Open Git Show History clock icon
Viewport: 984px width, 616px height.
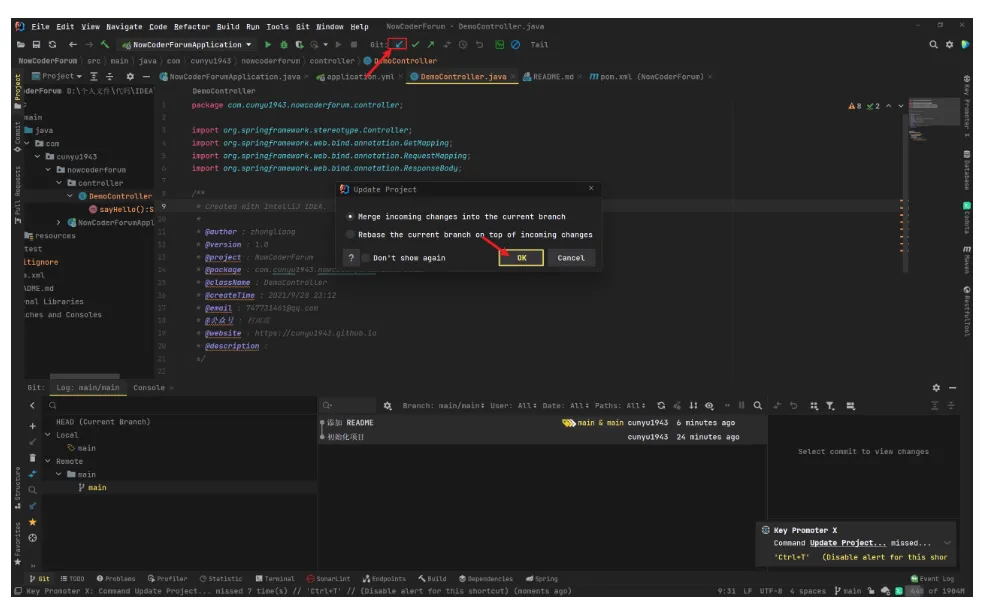coord(463,45)
